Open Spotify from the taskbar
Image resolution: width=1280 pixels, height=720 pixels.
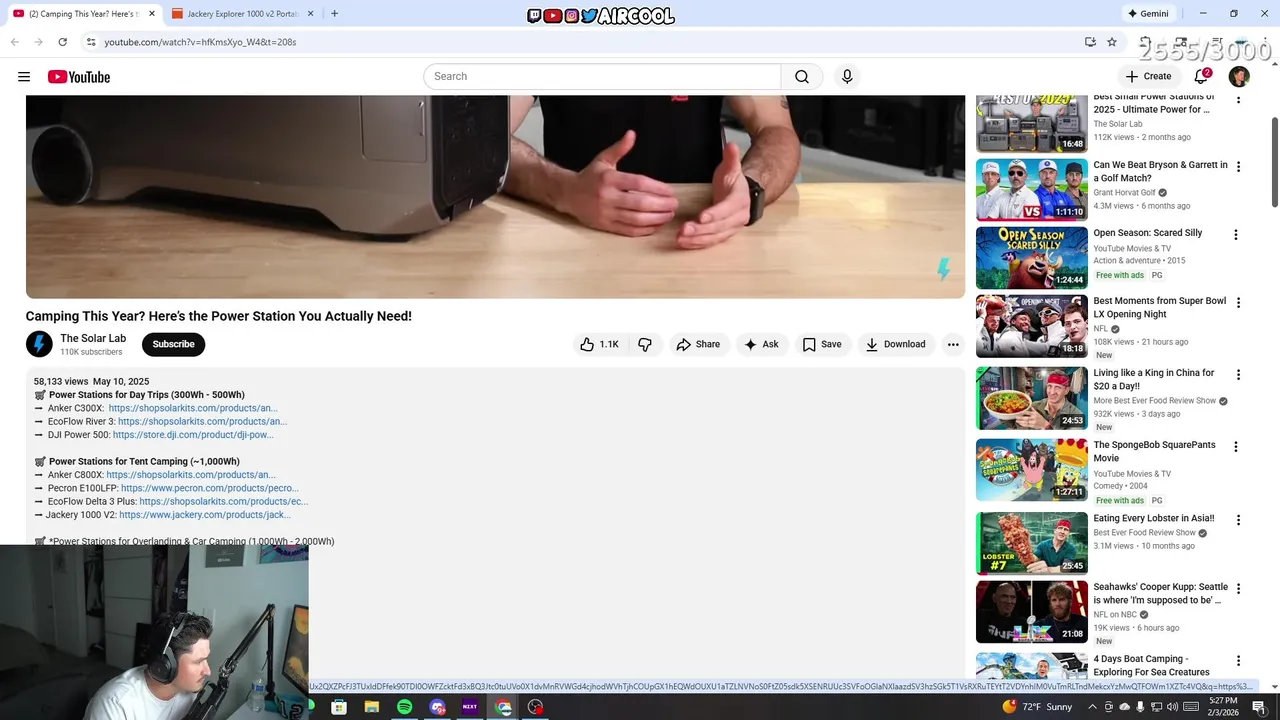click(x=404, y=707)
